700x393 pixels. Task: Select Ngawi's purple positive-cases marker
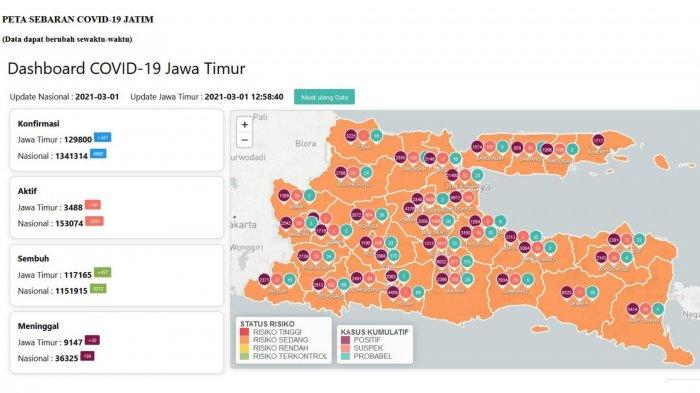click(284, 196)
